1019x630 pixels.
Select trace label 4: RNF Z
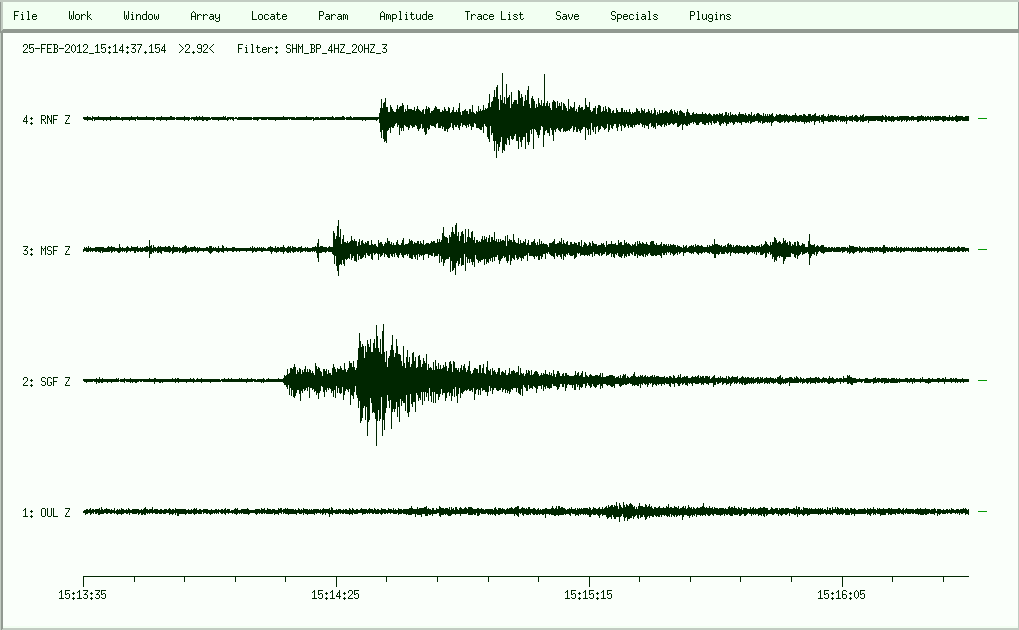click(47, 120)
